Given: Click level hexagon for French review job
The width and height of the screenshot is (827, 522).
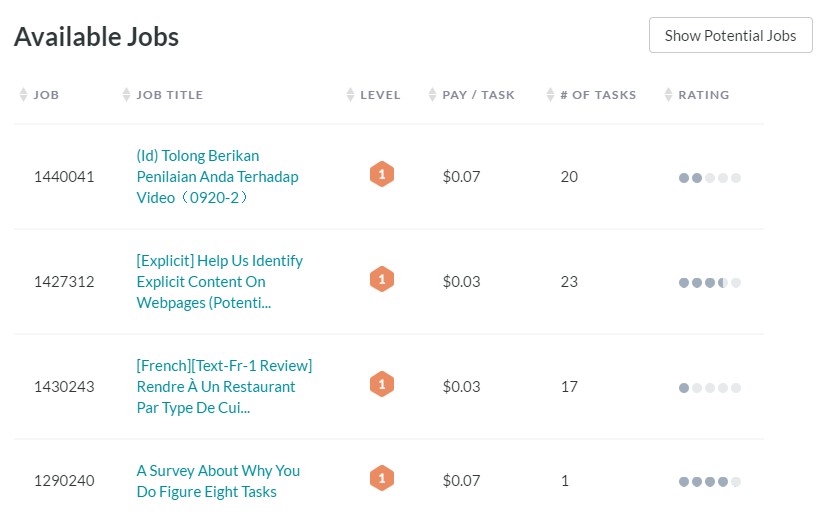Looking at the screenshot, I should (x=382, y=384).
